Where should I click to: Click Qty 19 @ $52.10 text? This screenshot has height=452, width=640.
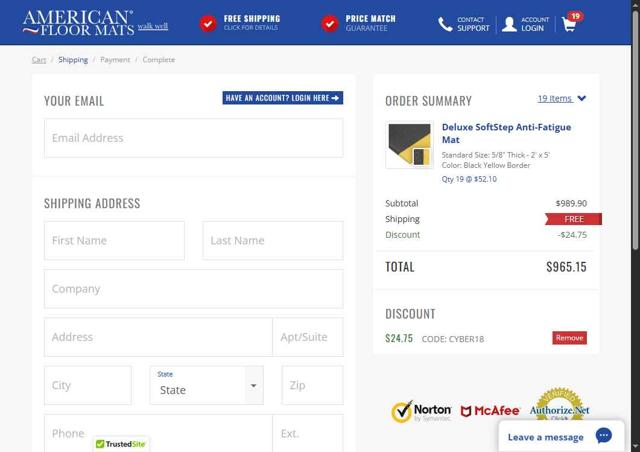click(469, 179)
